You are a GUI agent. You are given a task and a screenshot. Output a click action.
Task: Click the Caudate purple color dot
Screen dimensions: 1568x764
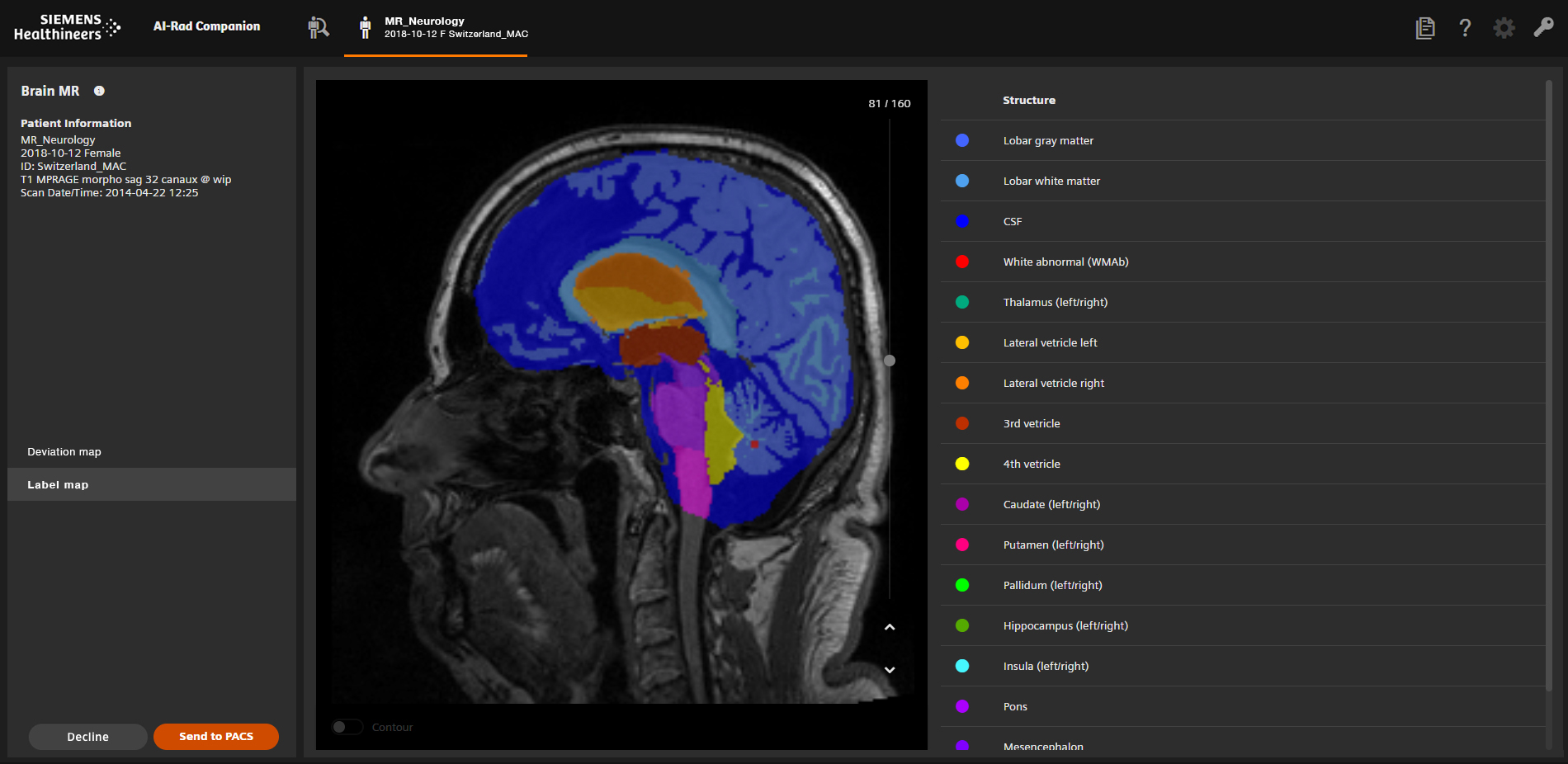[x=962, y=504]
